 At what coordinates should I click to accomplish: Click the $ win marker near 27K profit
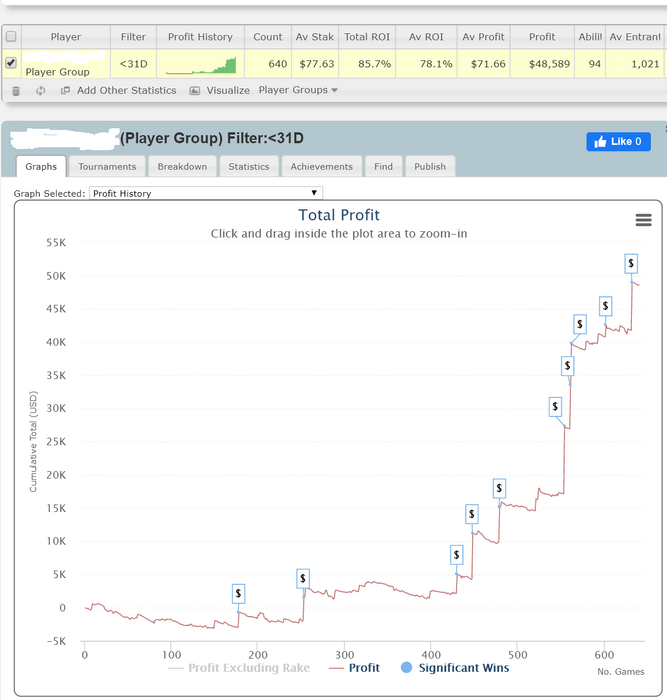coord(555,407)
